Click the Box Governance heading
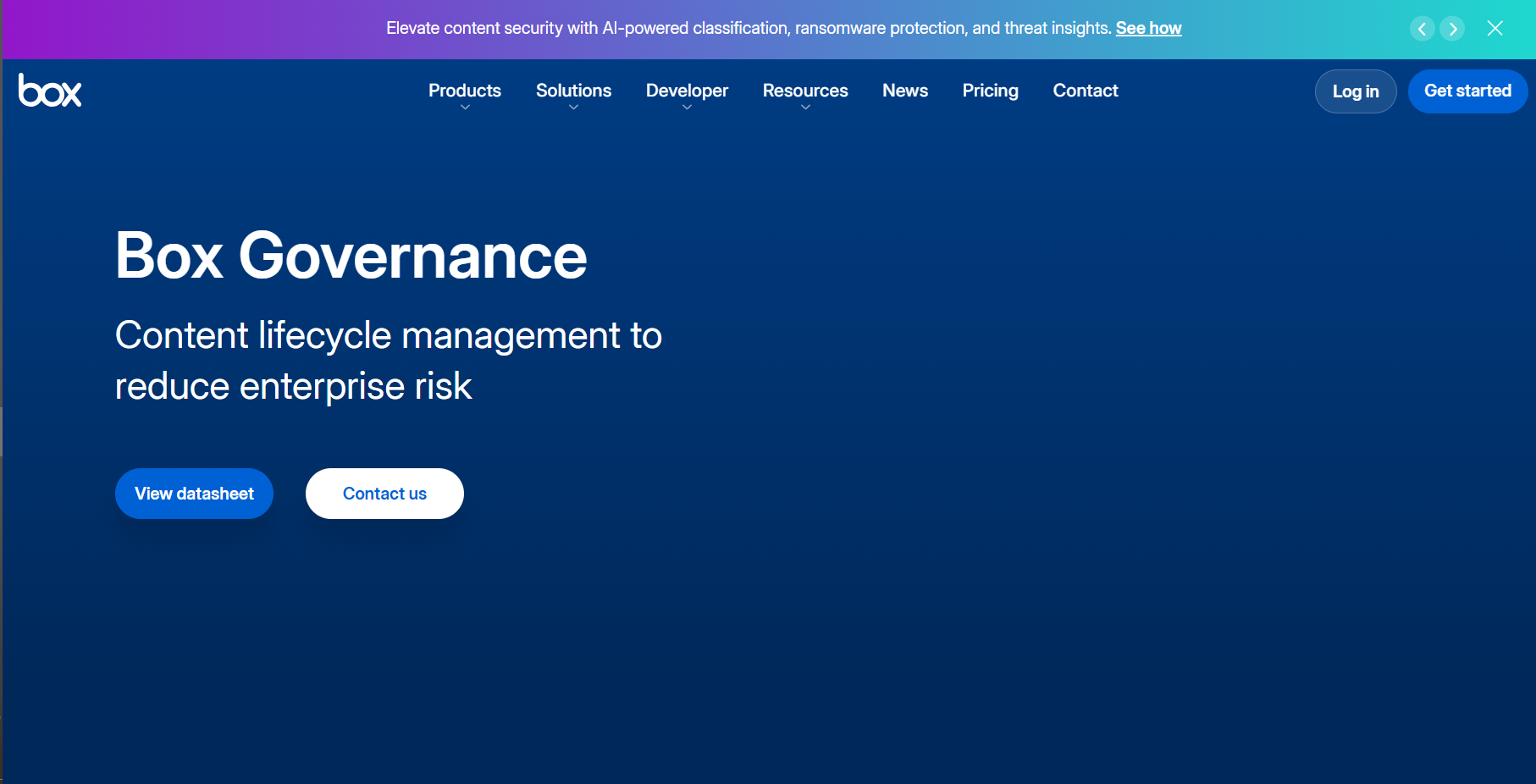This screenshot has width=1536, height=784. coord(351,257)
